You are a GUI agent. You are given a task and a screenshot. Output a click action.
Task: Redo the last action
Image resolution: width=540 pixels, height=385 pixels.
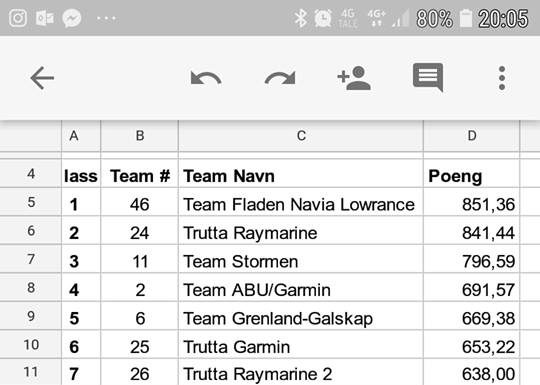pos(280,78)
